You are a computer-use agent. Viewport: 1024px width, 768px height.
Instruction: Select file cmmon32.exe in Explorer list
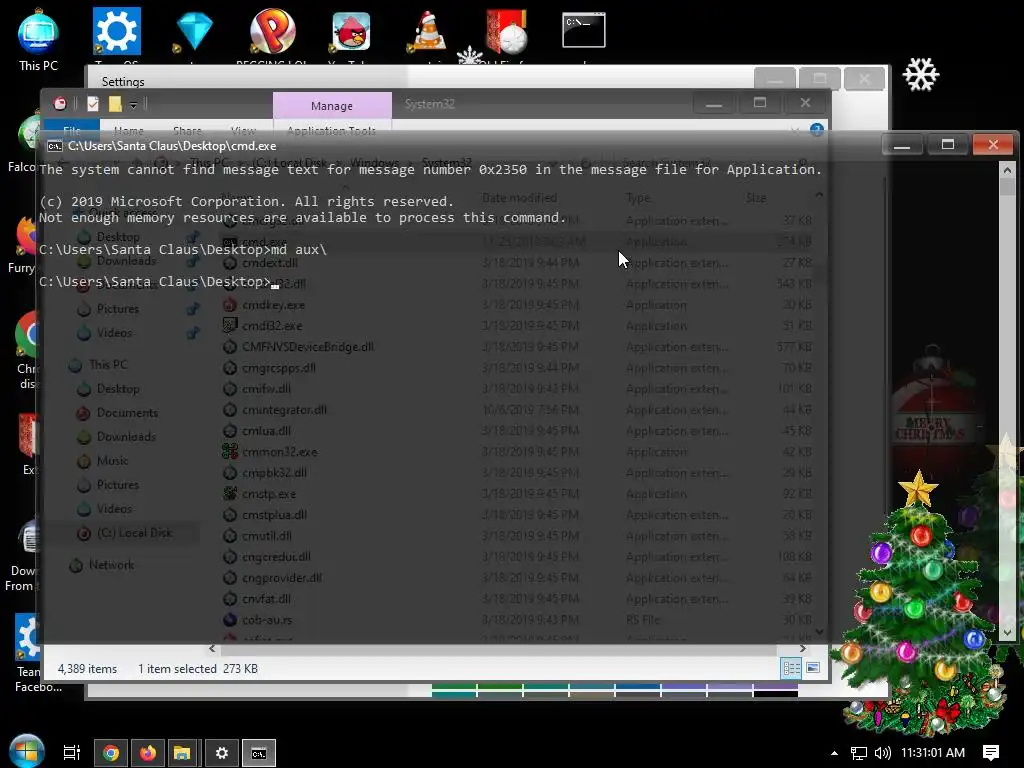click(279, 452)
